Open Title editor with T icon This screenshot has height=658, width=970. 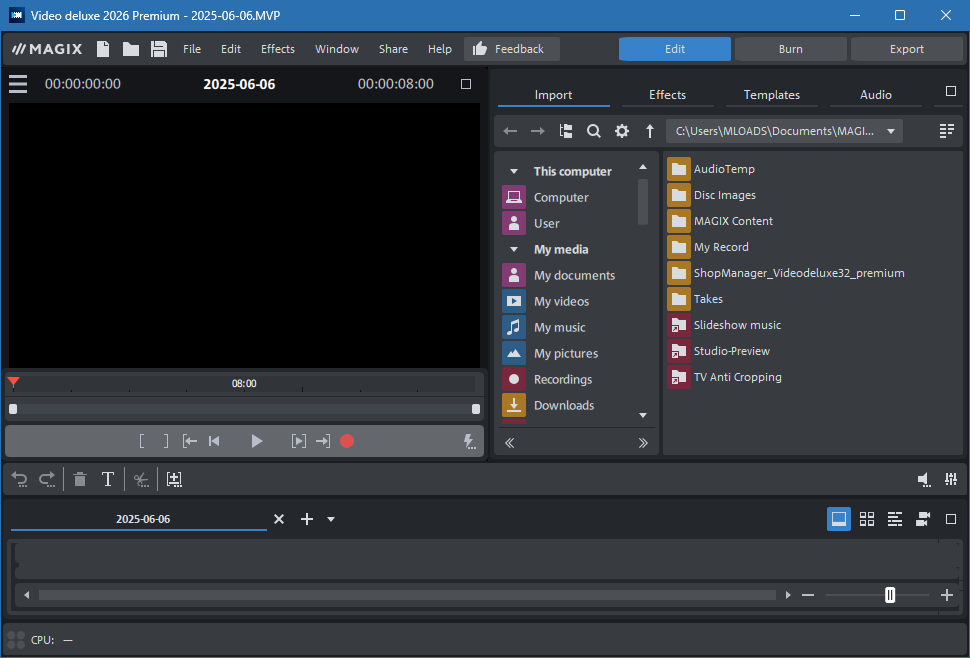pos(108,479)
